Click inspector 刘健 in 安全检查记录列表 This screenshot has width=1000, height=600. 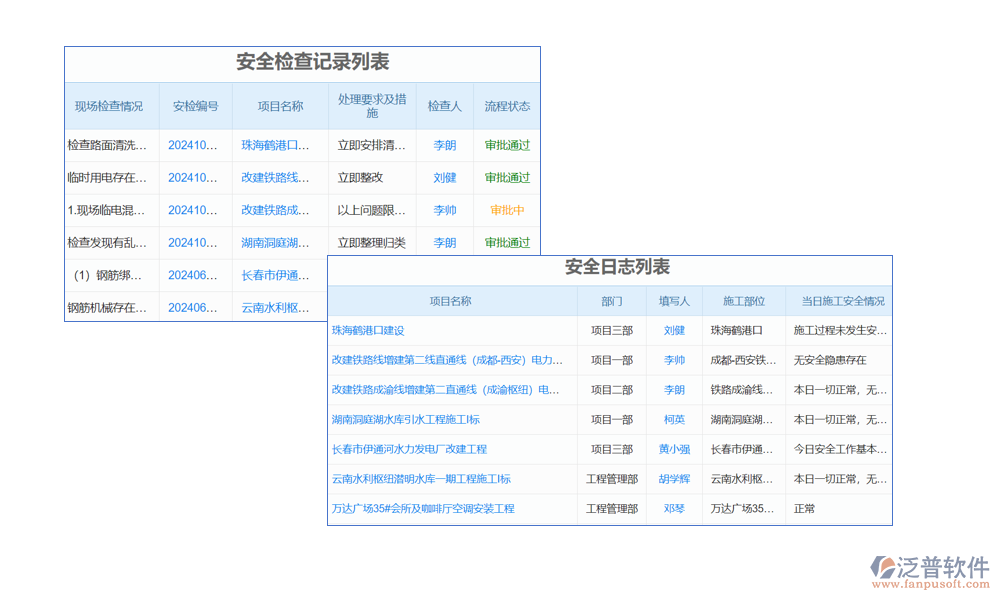tap(445, 178)
